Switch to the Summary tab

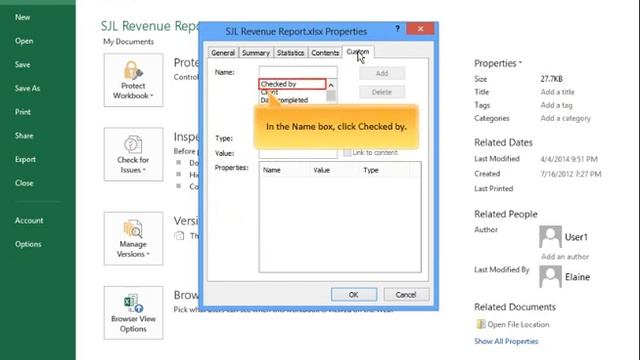click(256, 53)
